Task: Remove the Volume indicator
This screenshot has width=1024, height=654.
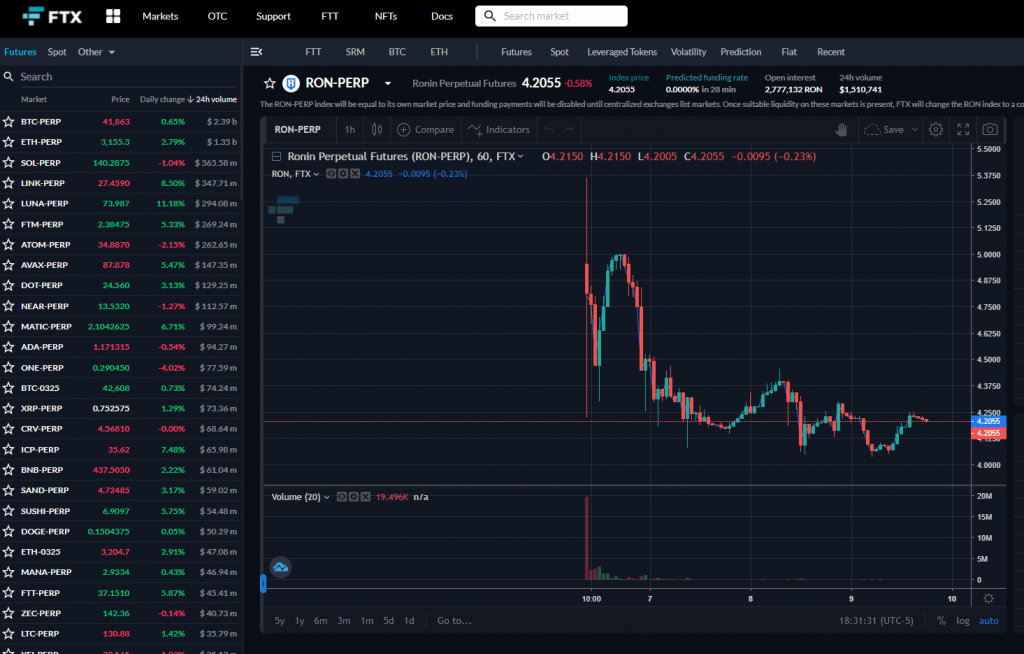Action: pos(365,497)
